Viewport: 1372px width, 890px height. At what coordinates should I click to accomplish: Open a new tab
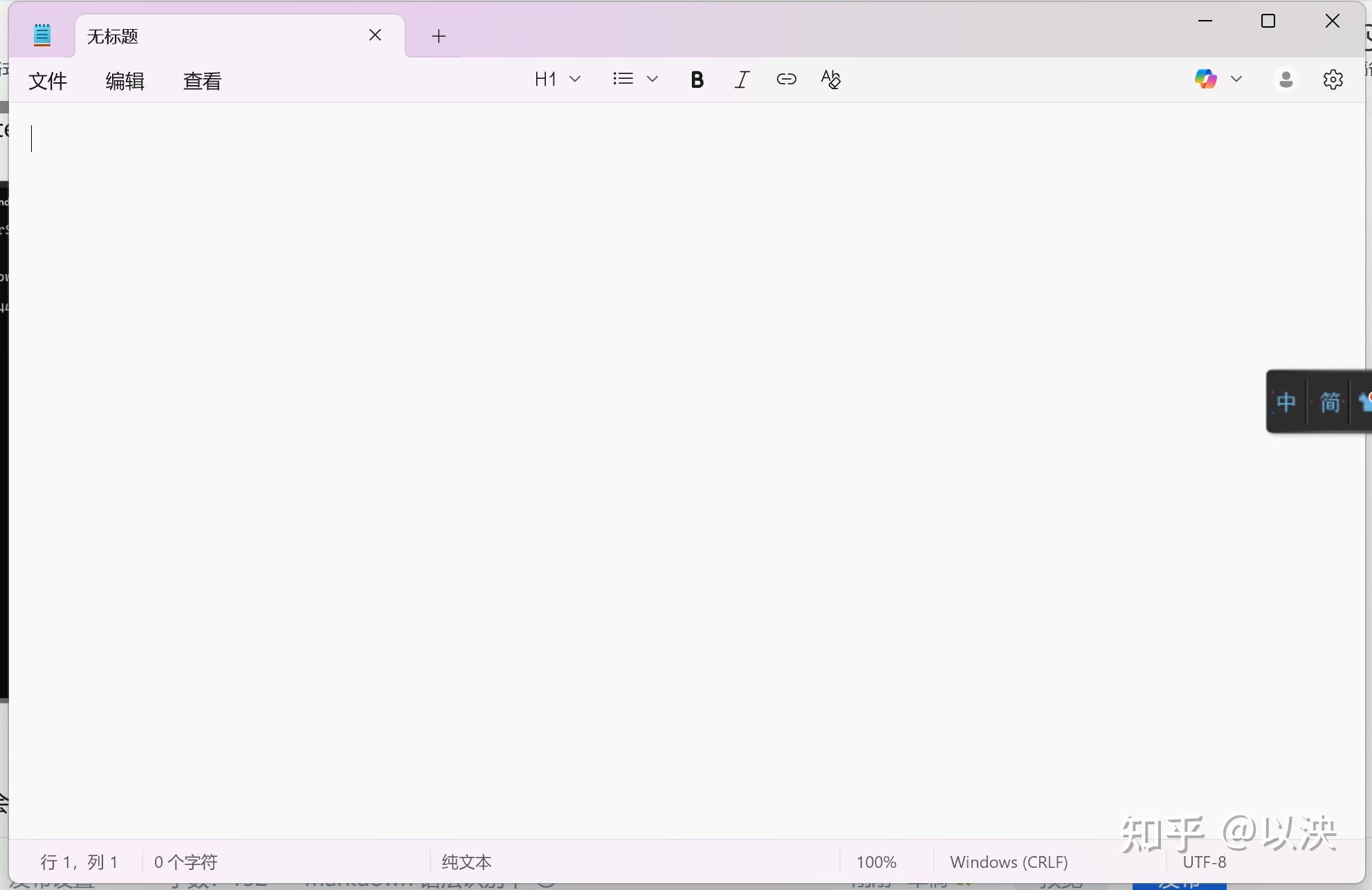click(x=438, y=35)
